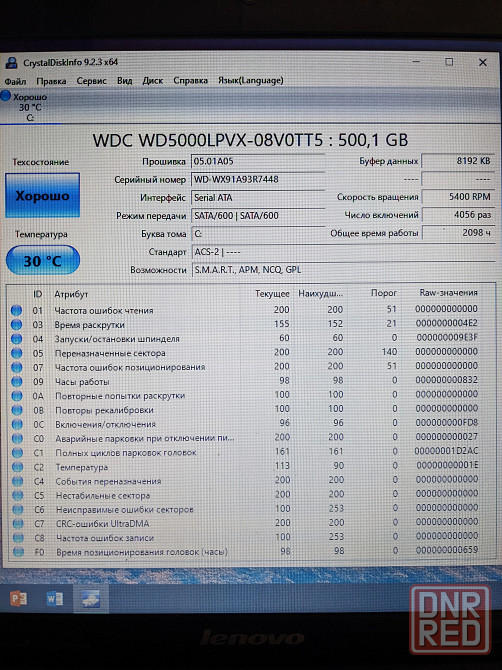Click the Хорошо health status button

42,195
